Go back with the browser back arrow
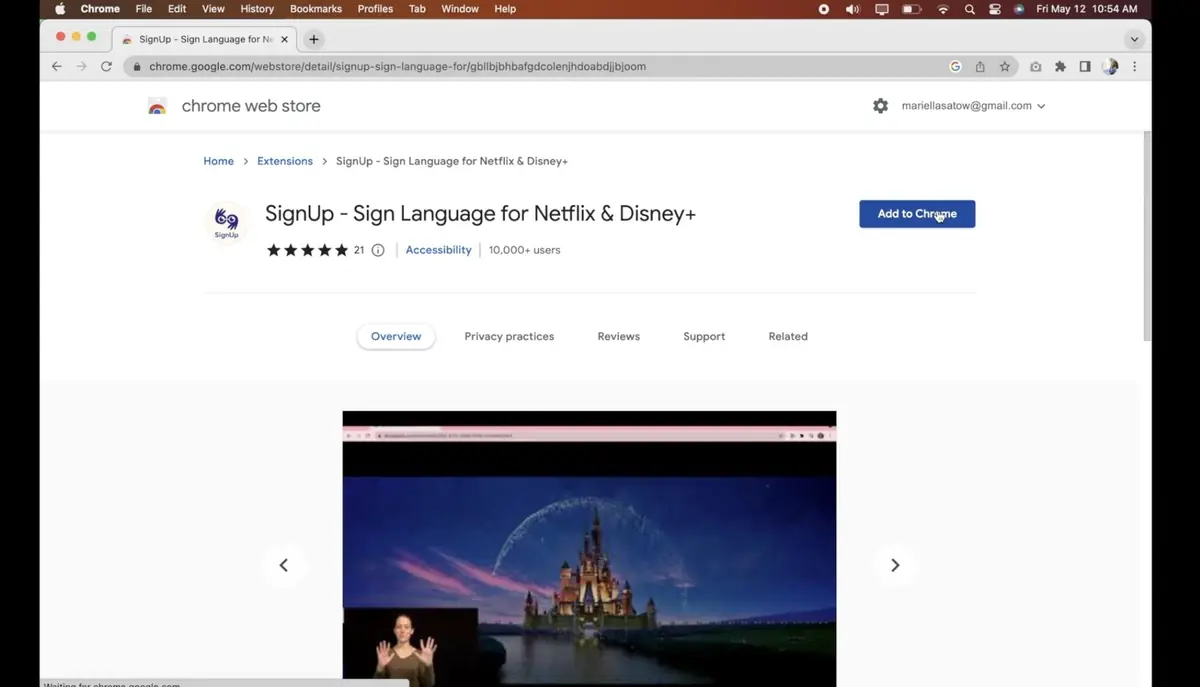The height and width of the screenshot is (687, 1200). click(56, 67)
